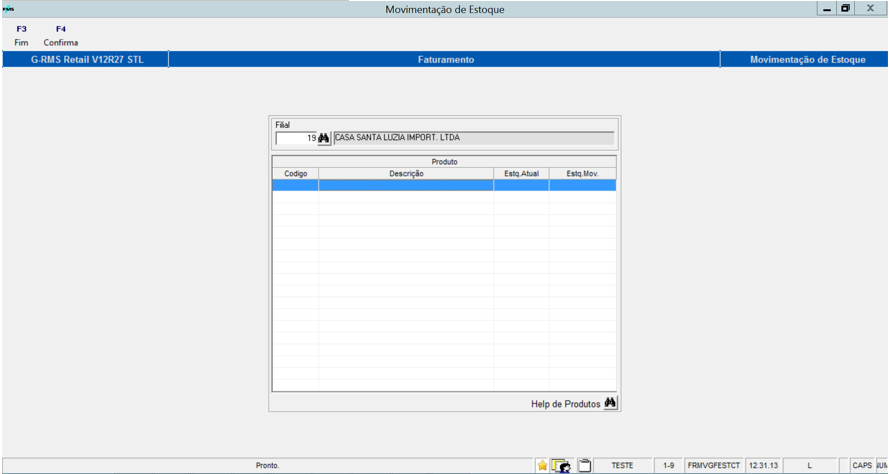
Task: Click the star favorites icon in status bar
Action: click(x=543, y=465)
